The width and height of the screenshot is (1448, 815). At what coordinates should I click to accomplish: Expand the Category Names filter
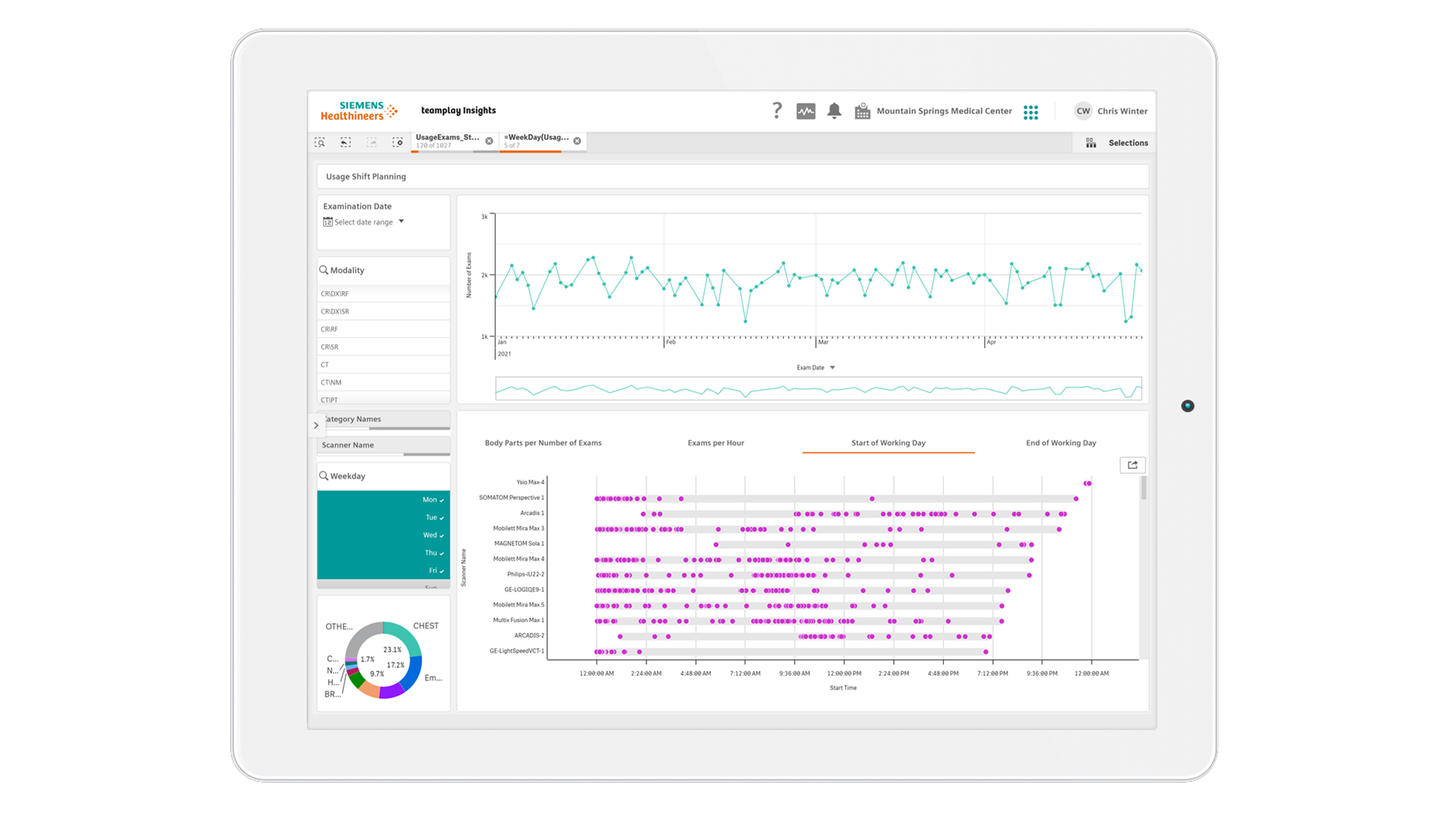pos(384,420)
